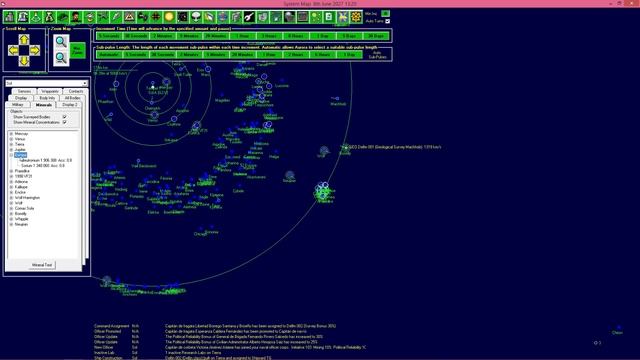Viewport: 640px width, 360px height.
Task: Click GEO Delfin 001 ship label on map
Action: tap(395, 147)
